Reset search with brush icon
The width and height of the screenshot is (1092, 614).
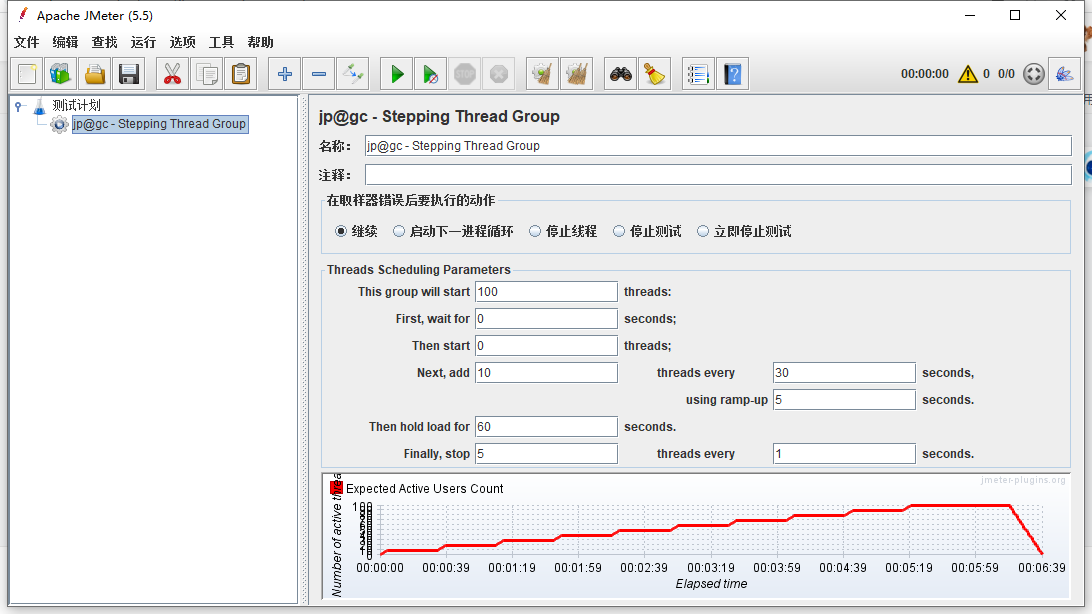[655, 74]
